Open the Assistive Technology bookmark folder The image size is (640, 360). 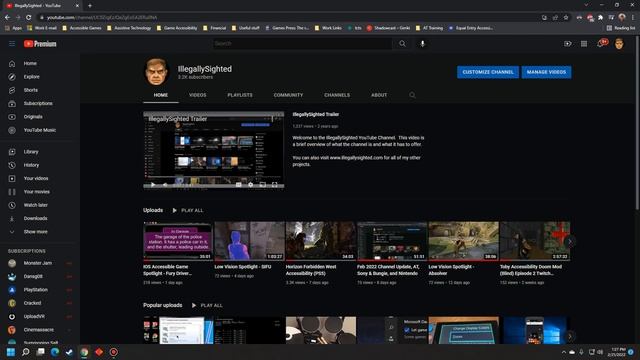pyautogui.click(x=129, y=28)
